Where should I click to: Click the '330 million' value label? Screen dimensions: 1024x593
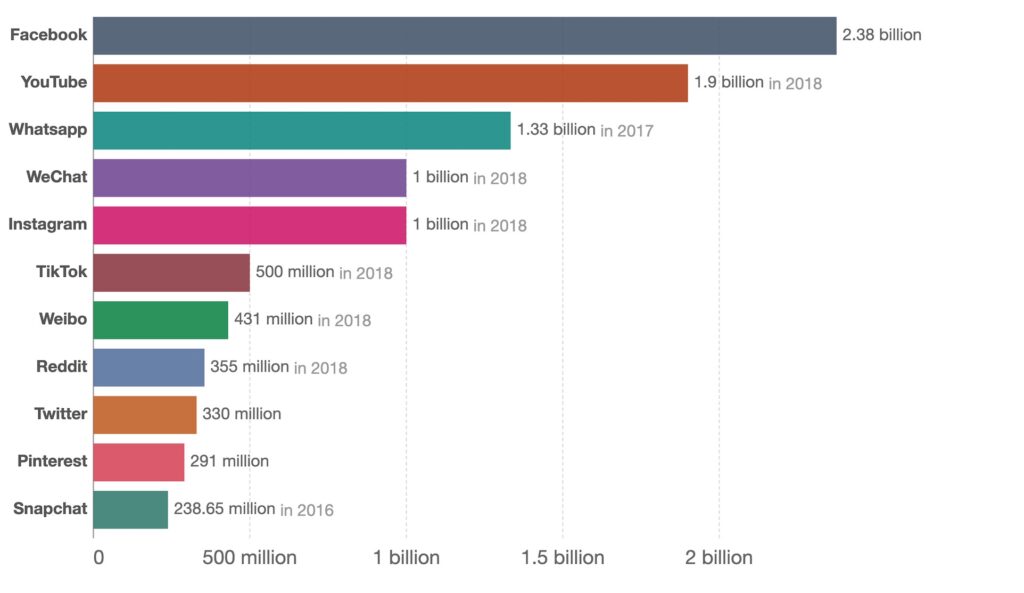tap(242, 413)
